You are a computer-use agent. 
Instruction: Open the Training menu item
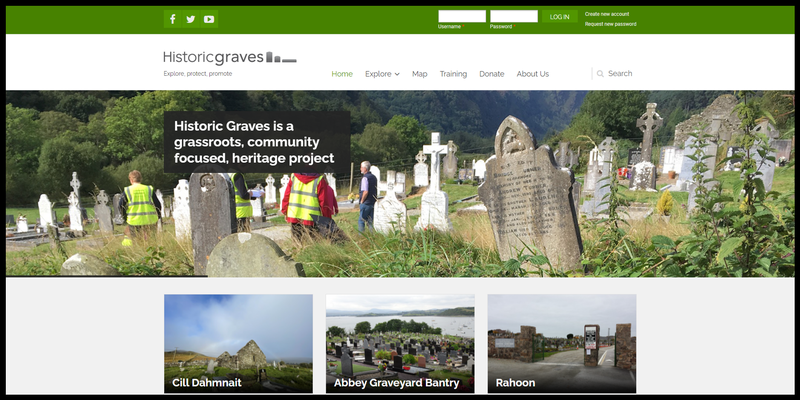click(453, 74)
